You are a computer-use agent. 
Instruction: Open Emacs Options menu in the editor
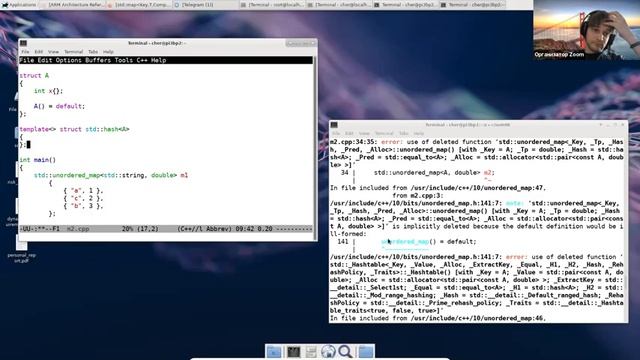coord(69,60)
